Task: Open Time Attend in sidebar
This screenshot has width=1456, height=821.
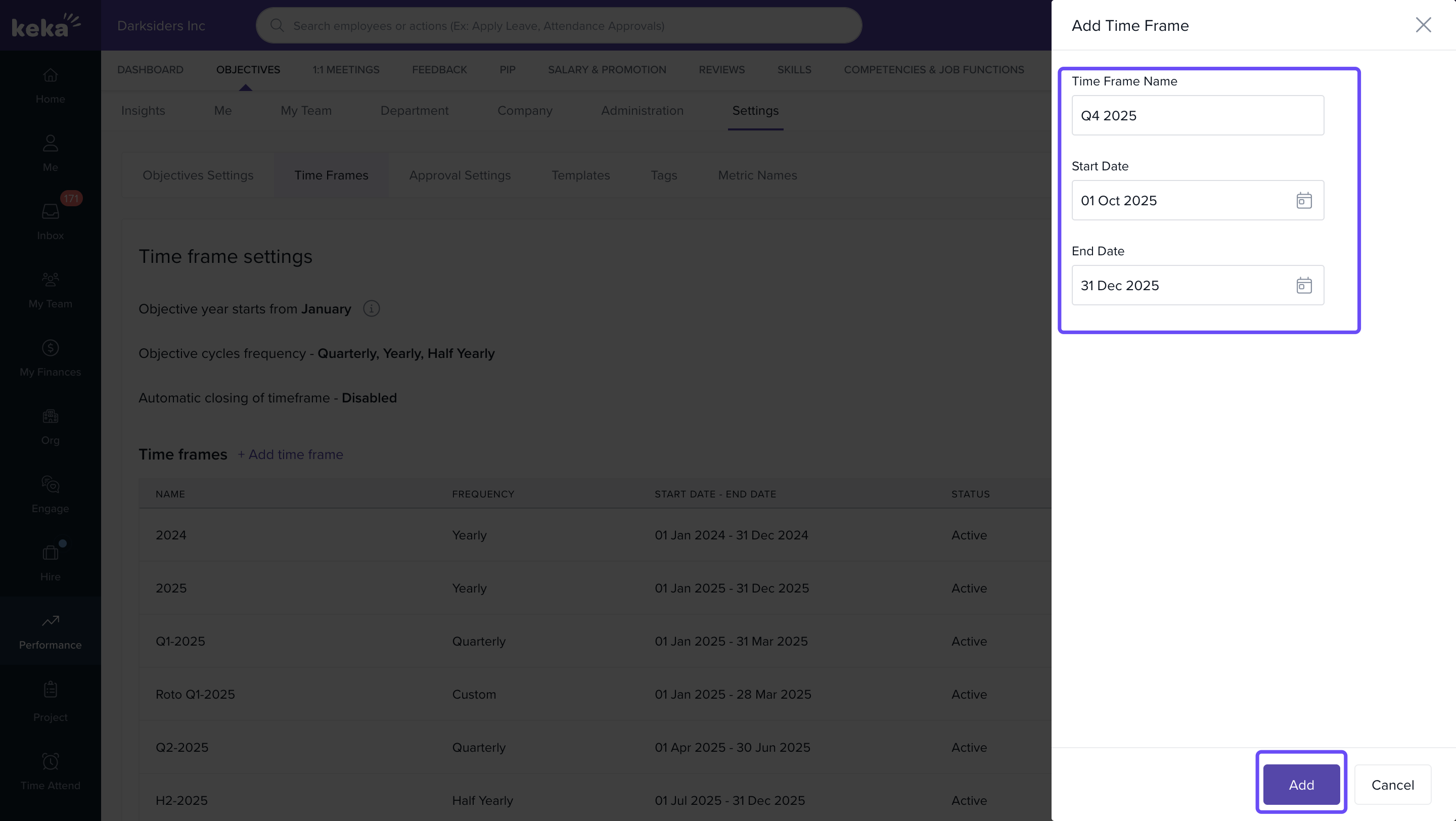Action: pyautogui.click(x=51, y=771)
